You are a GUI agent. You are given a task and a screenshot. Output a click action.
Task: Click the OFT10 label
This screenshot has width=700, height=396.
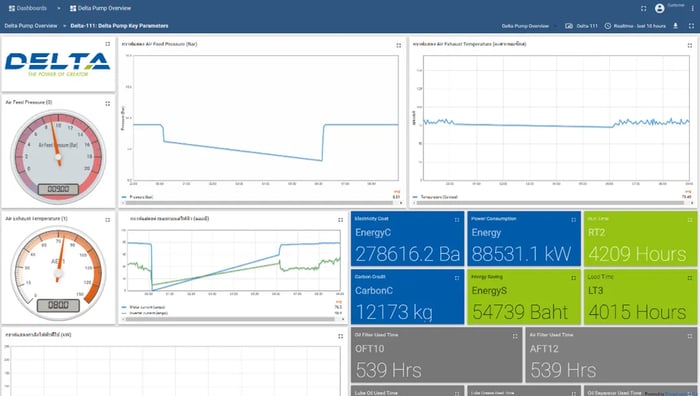370,349
